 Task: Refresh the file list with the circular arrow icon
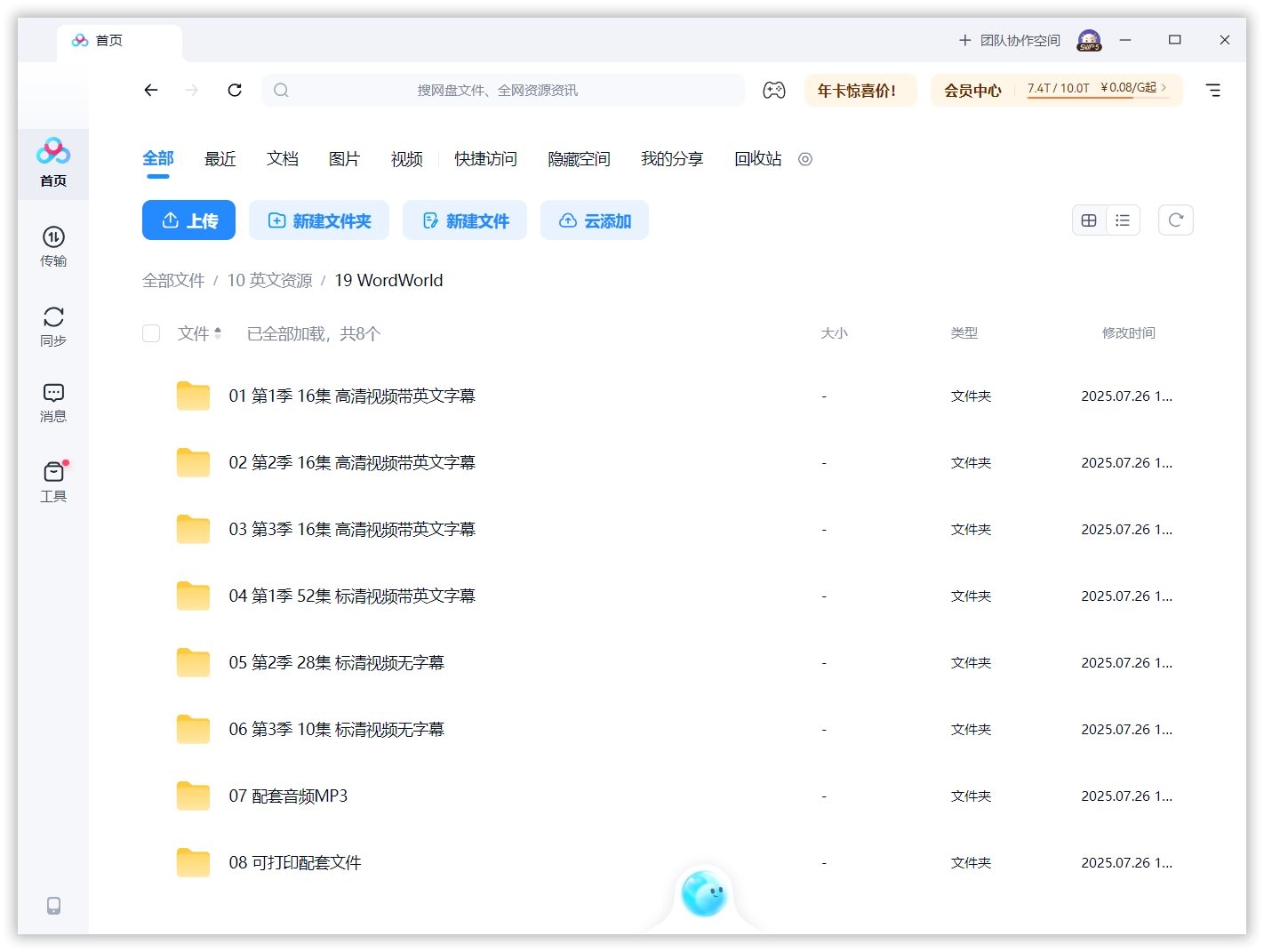1175,220
